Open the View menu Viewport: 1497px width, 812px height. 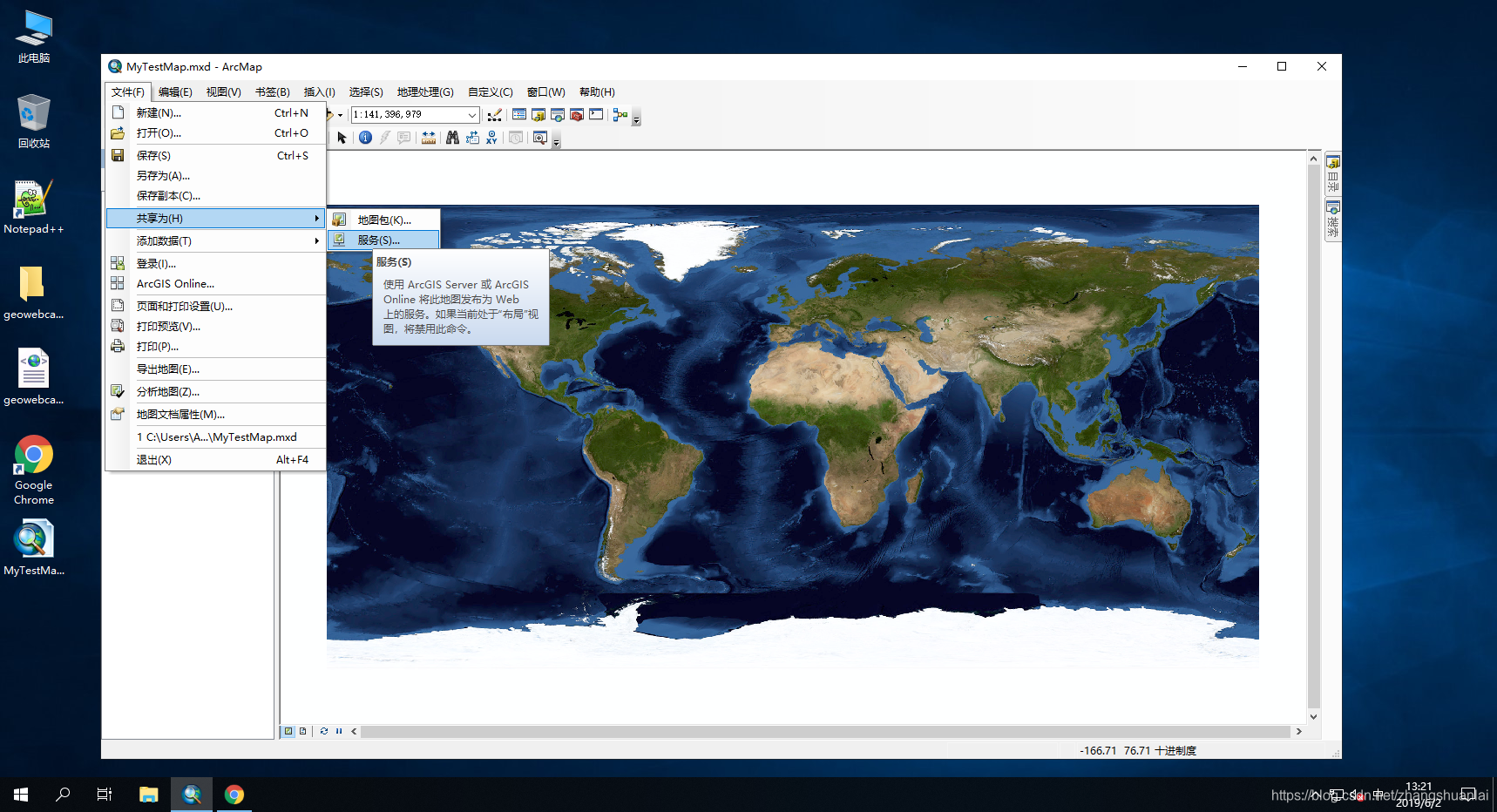(x=224, y=92)
